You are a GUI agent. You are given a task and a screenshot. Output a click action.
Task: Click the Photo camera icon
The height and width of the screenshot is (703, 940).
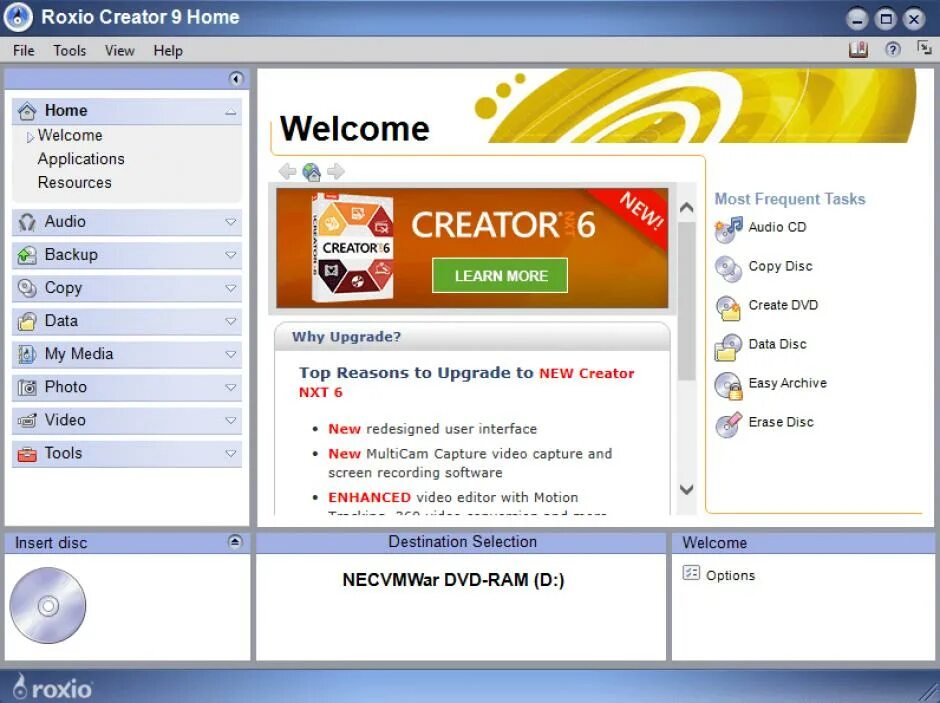[x=27, y=388]
